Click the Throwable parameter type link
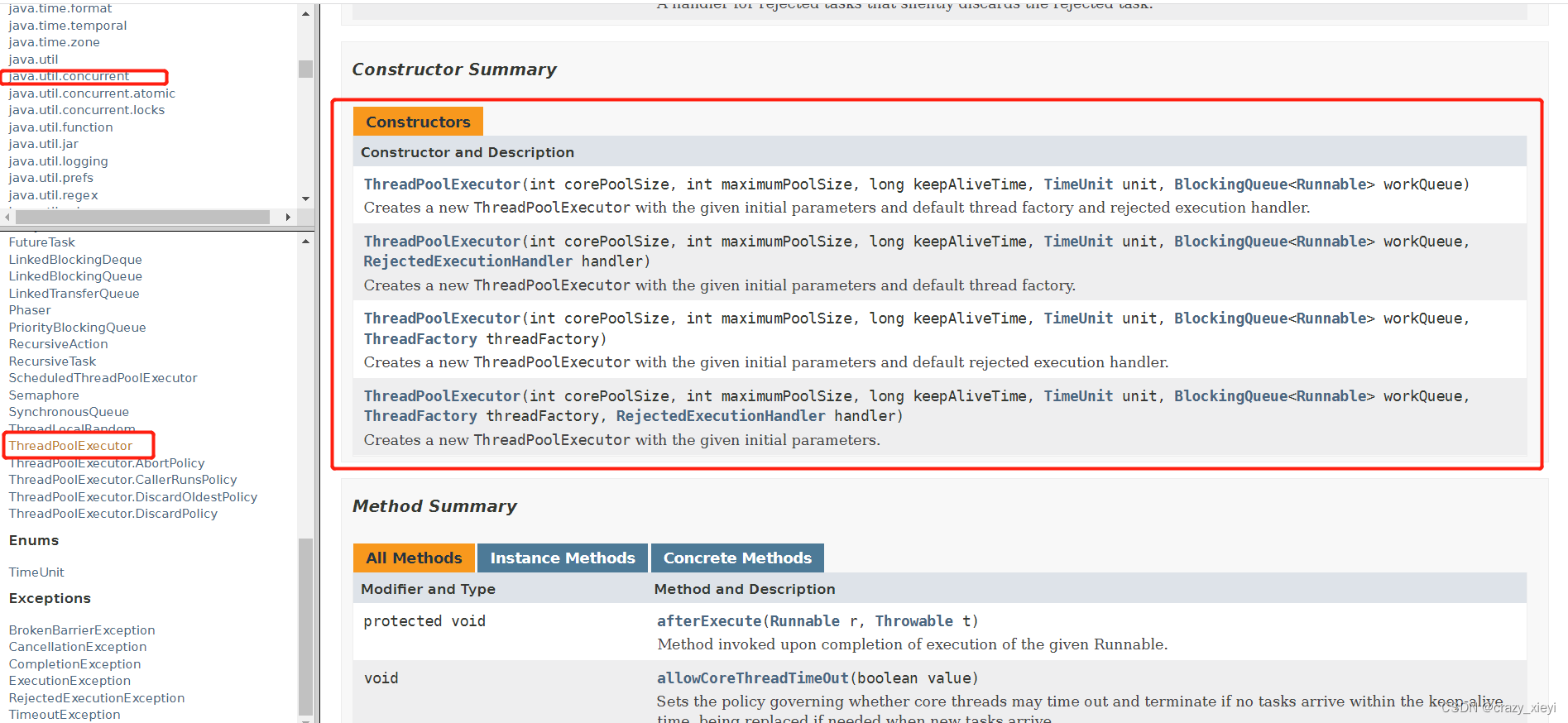 click(x=914, y=621)
